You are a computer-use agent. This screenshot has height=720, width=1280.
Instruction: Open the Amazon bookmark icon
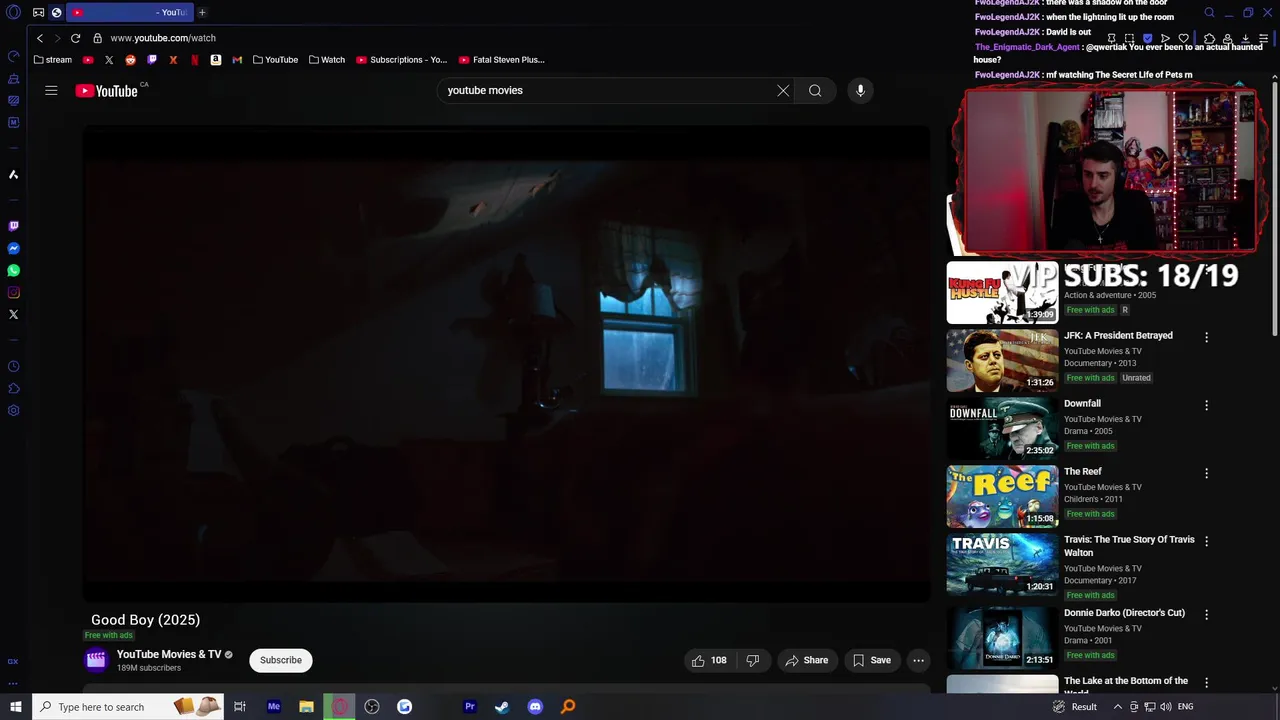point(215,60)
